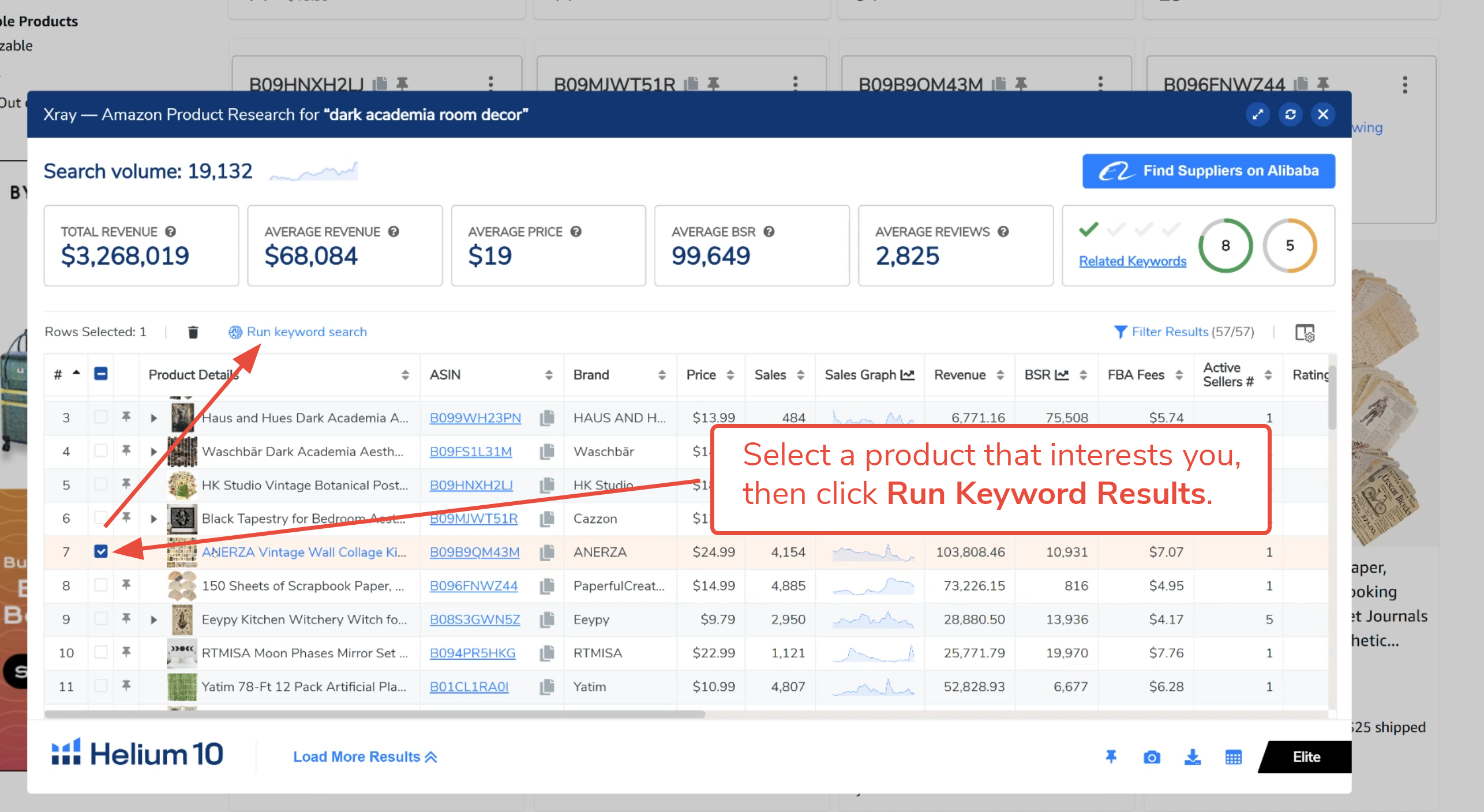Open the Related Keywords link
The height and width of the screenshot is (812, 1484).
1132,261
